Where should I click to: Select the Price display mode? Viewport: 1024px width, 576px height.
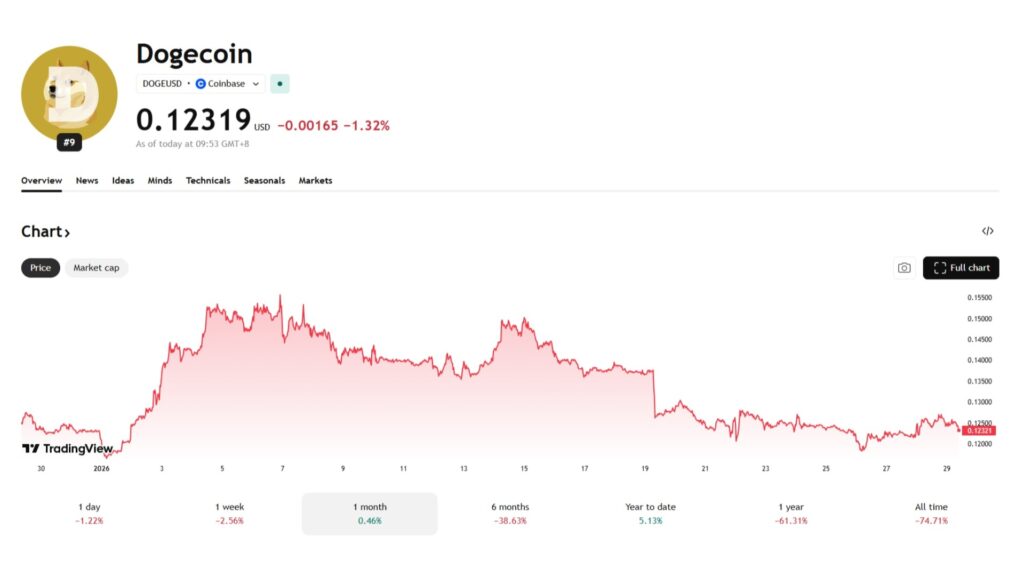(x=40, y=267)
